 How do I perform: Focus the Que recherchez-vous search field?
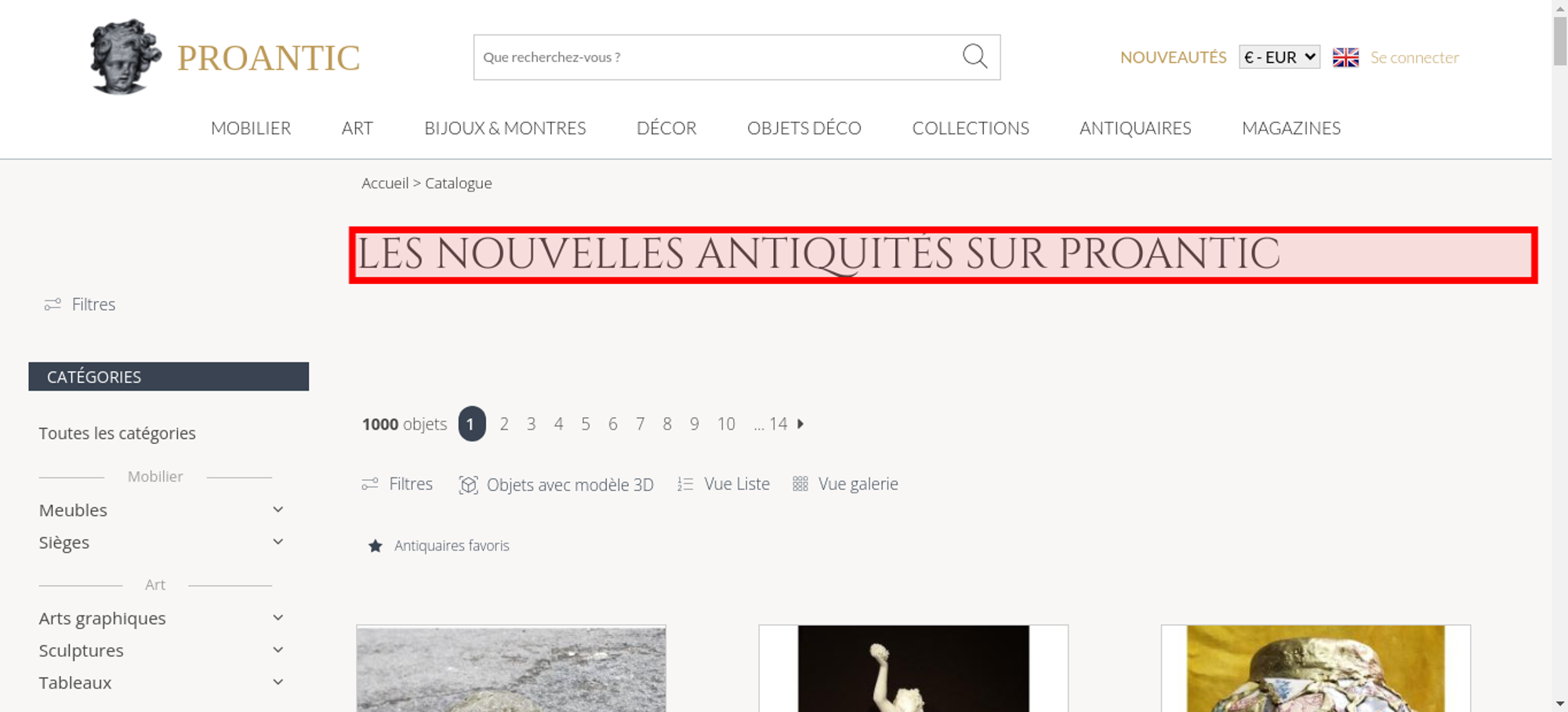click(717, 57)
